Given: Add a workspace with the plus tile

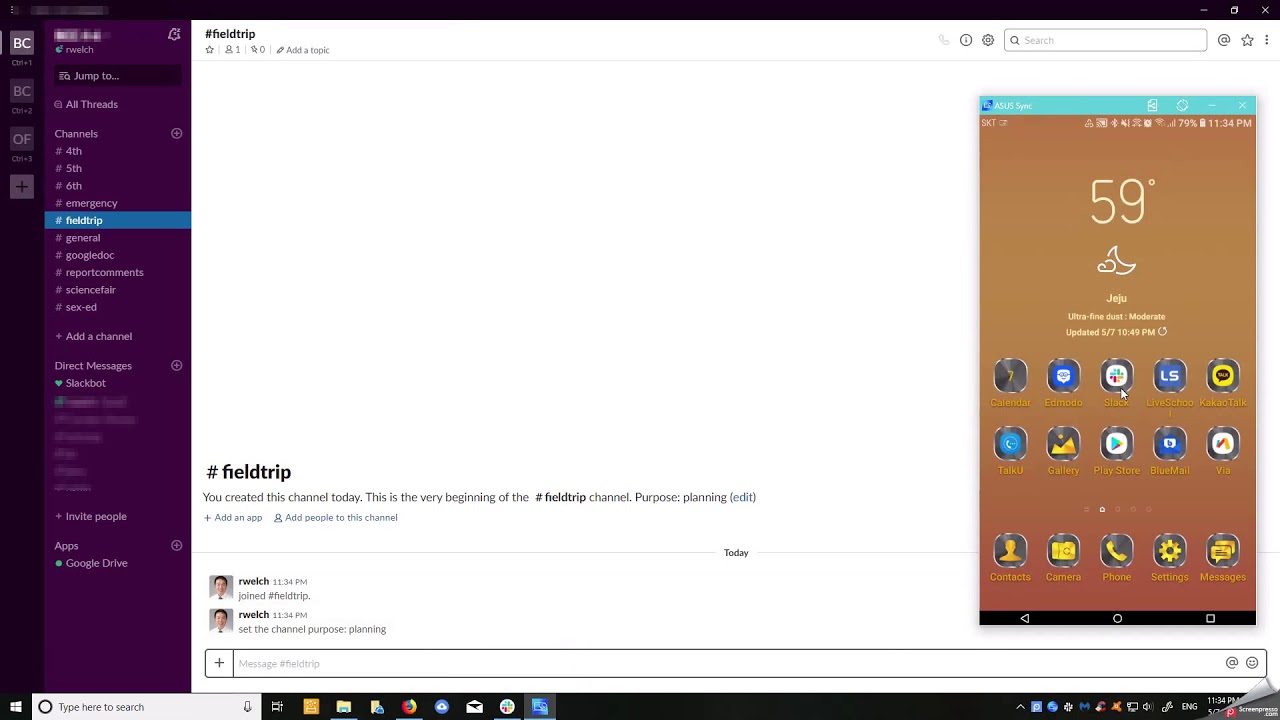Looking at the screenshot, I should (x=21, y=186).
